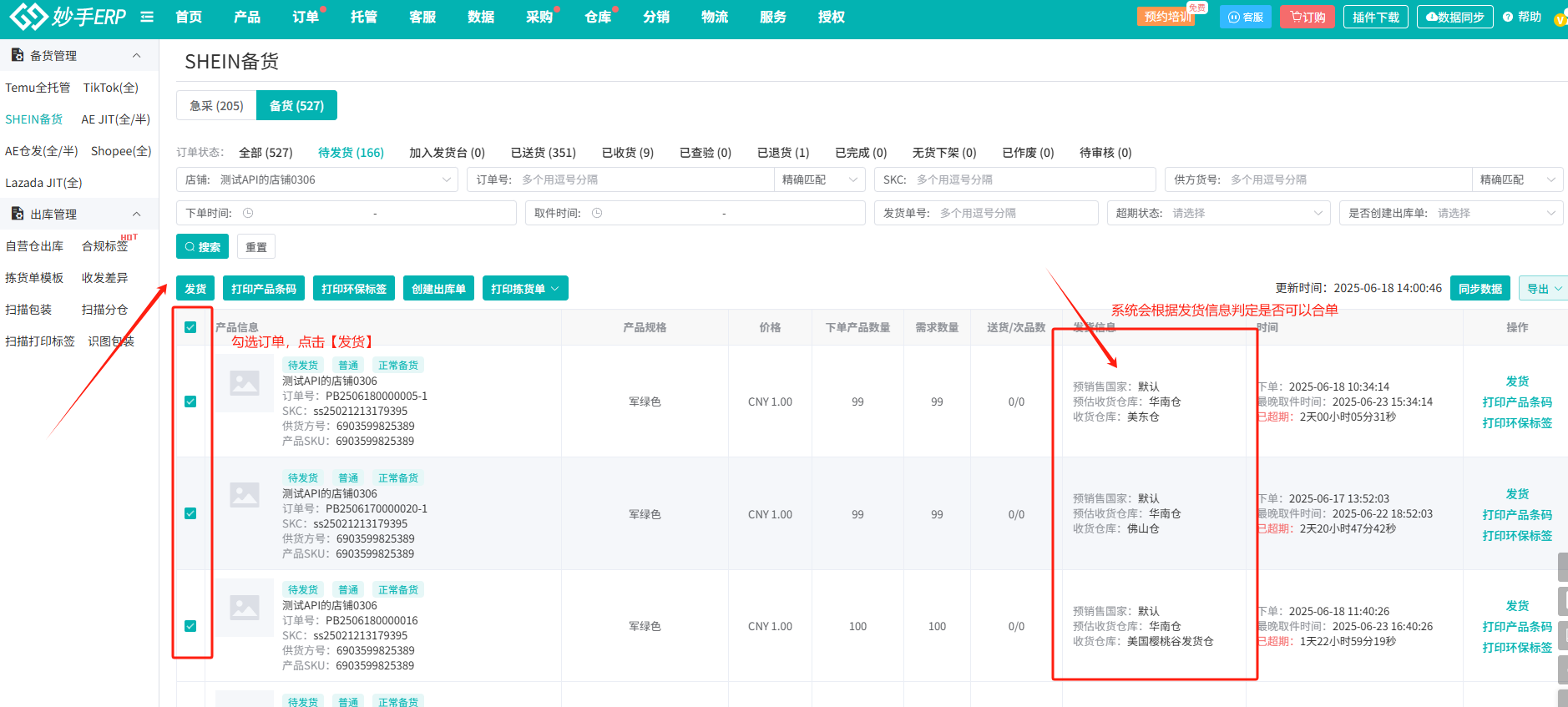This screenshot has height=707, width=1568.
Task: Click product image for order PB2506170000020-1
Action: (245, 495)
